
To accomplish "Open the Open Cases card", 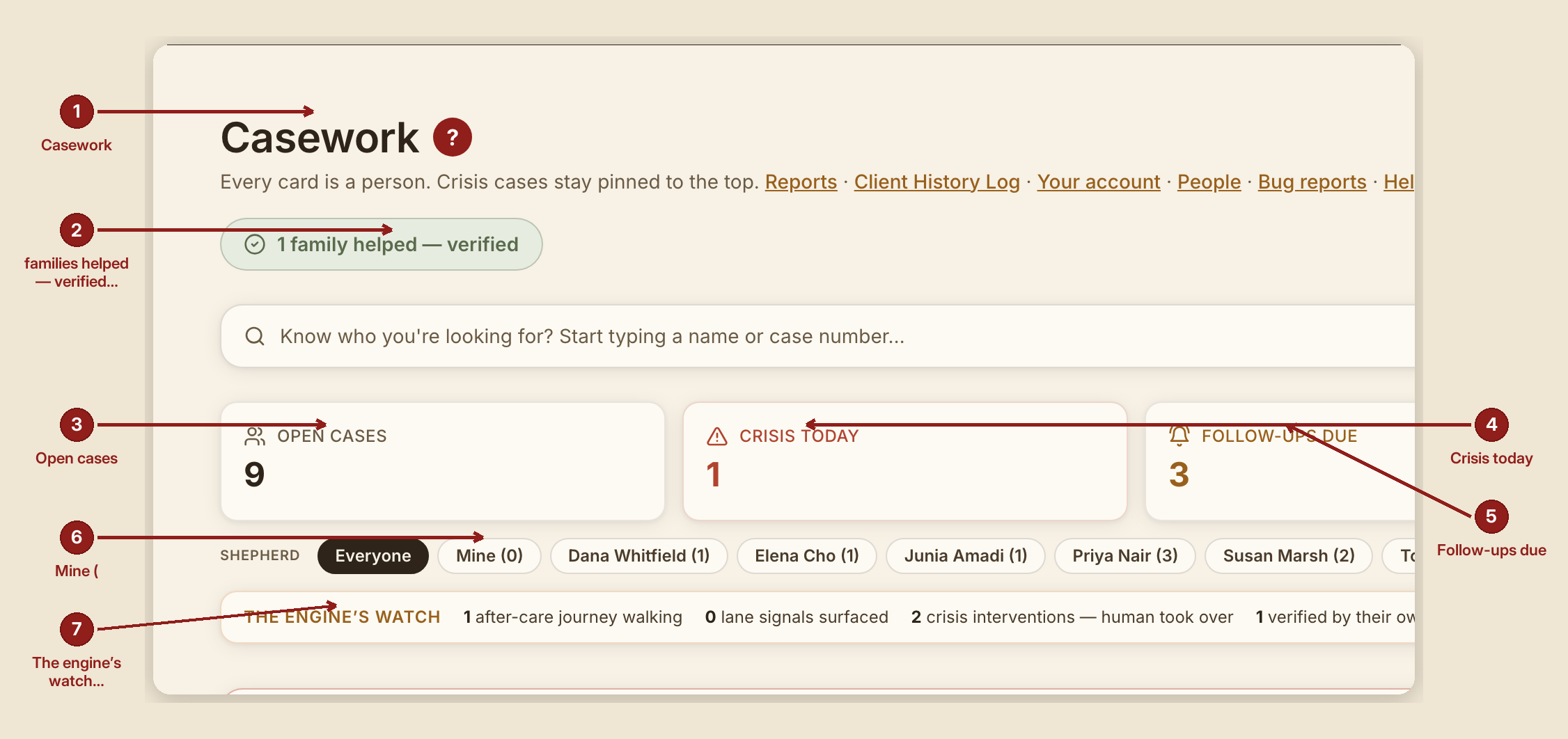I will click(443, 461).
